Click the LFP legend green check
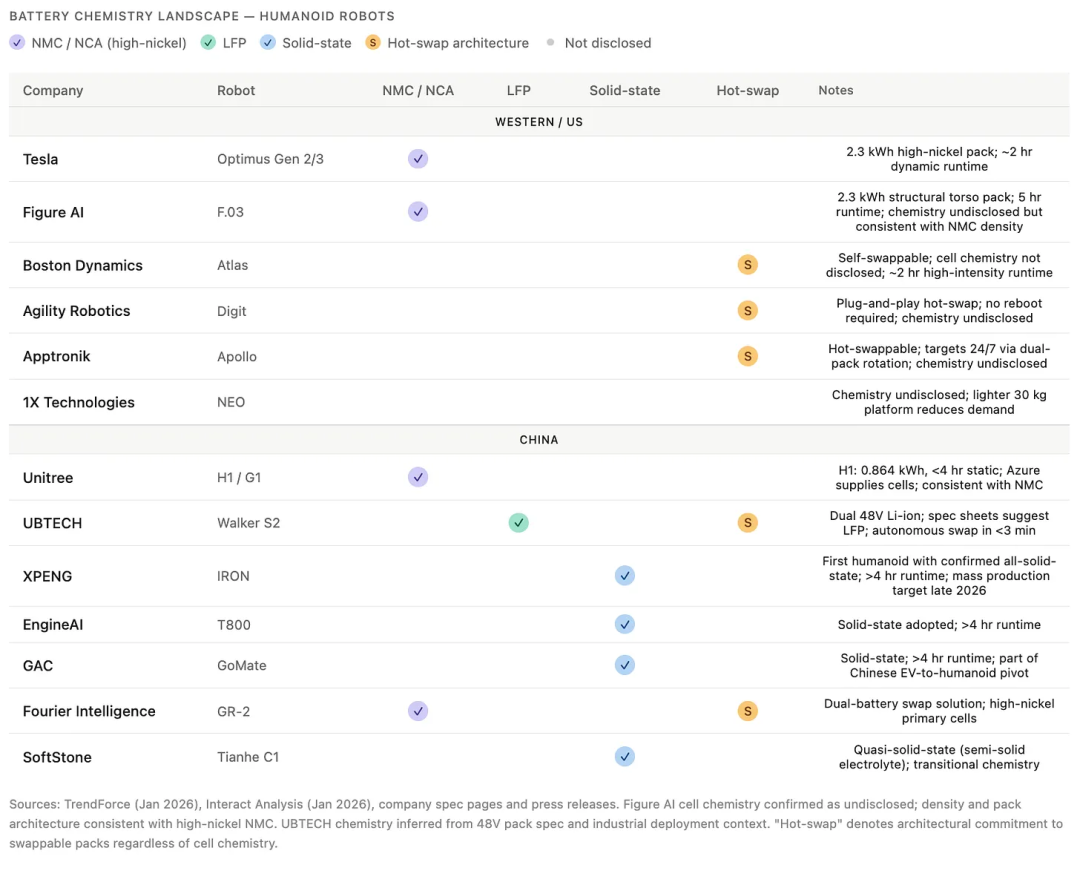1080x882 pixels. (208, 43)
